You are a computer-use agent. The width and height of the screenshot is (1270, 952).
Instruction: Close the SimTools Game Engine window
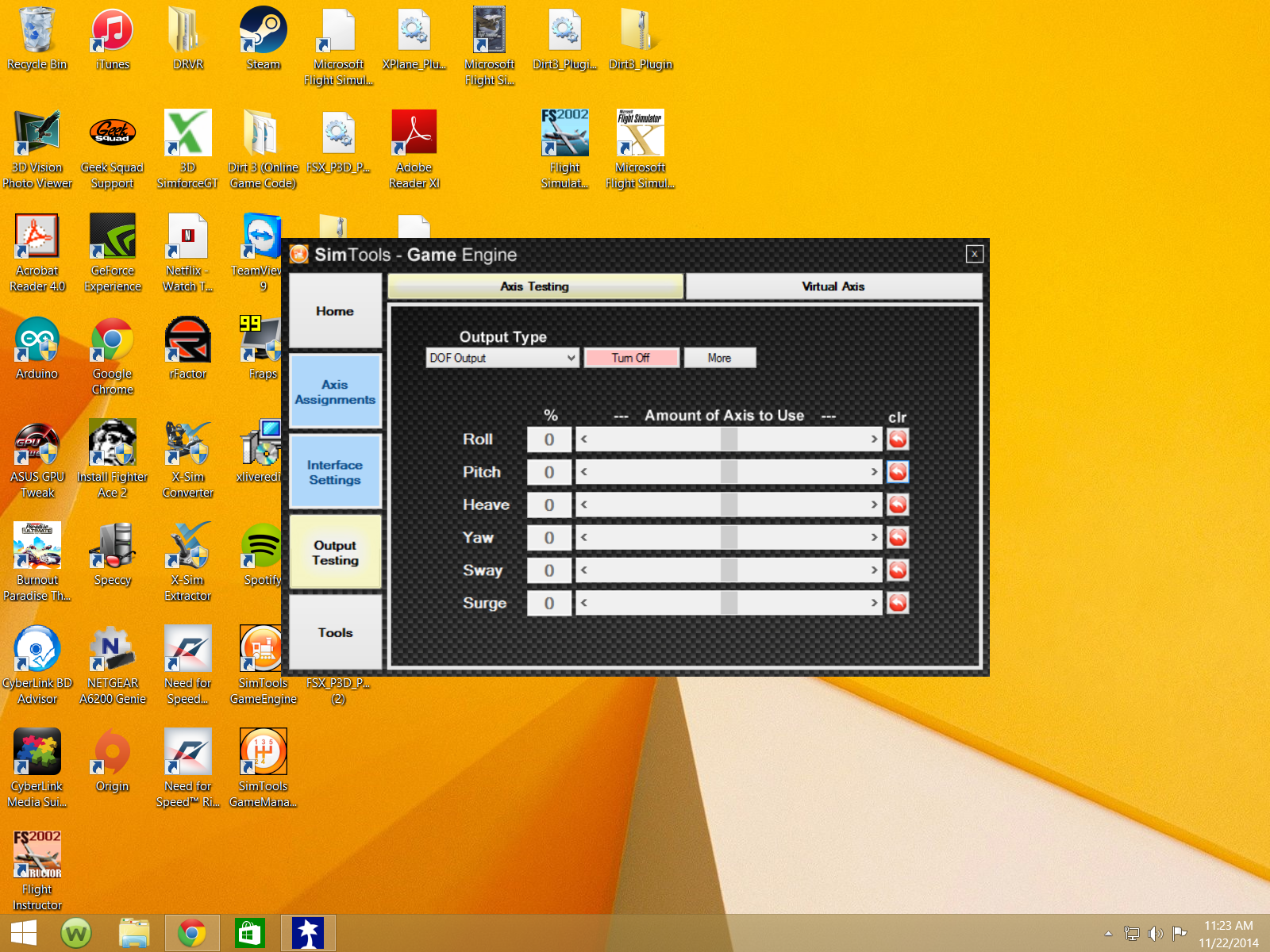975,254
